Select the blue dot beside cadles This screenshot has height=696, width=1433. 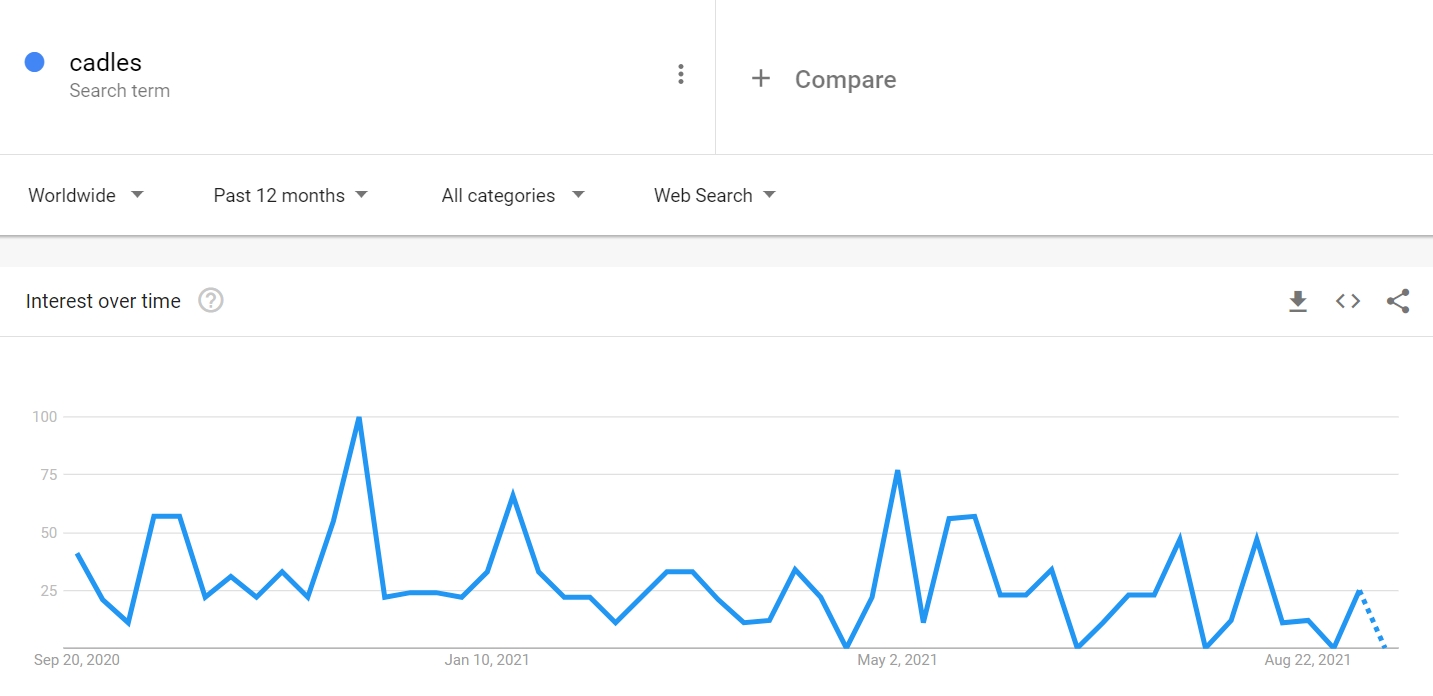(x=36, y=62)
